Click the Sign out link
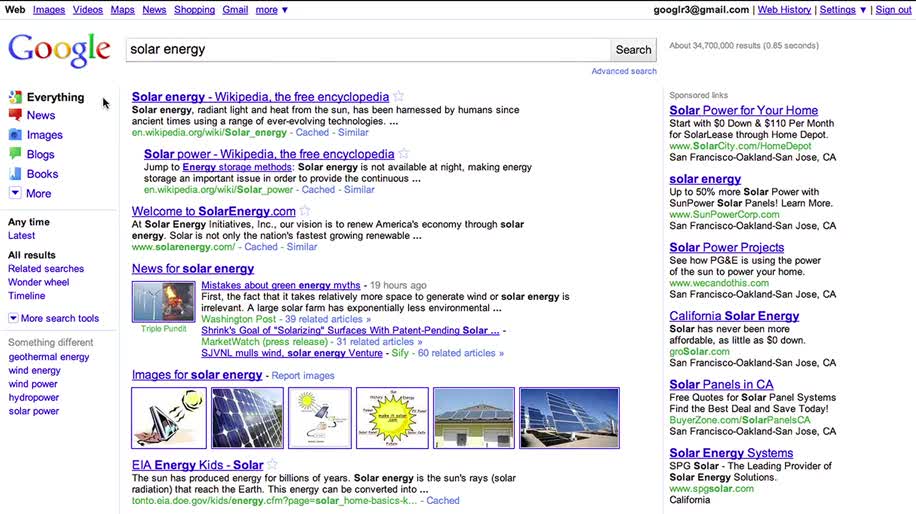The width and height of the screenshot is (916, 514). [893, 10]
